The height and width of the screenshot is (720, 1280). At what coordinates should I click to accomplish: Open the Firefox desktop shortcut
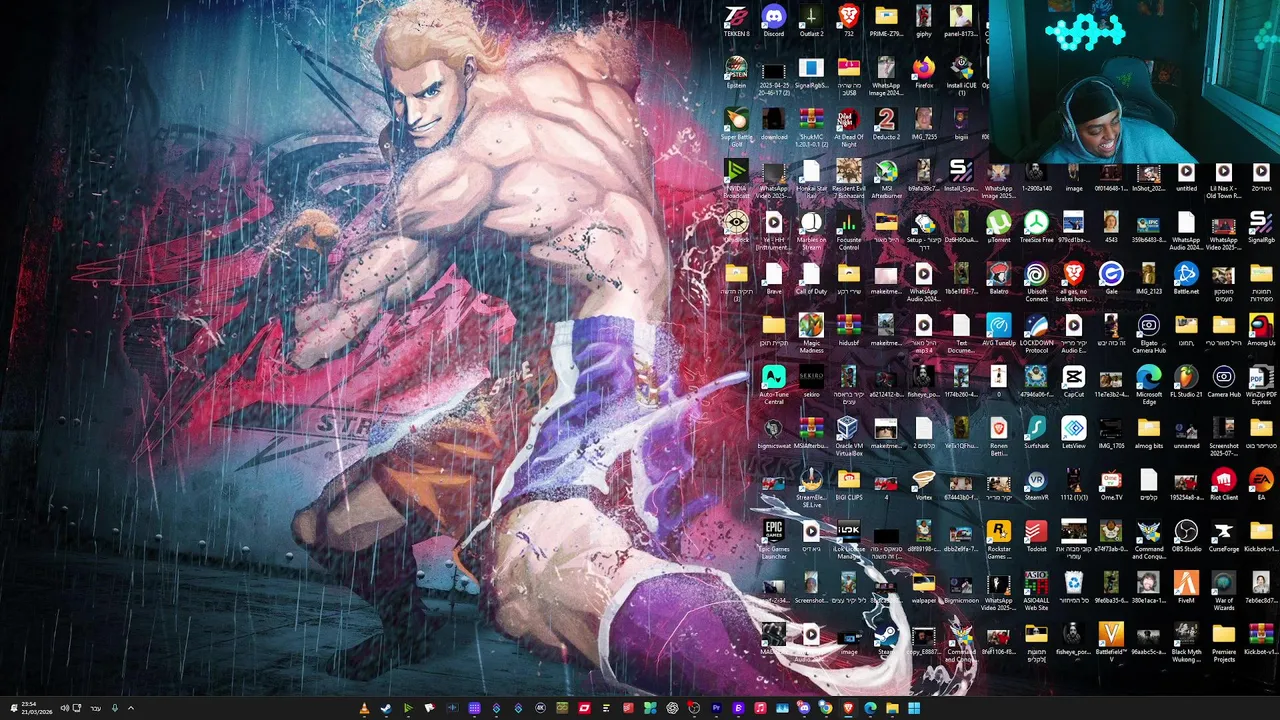(923, 73)
